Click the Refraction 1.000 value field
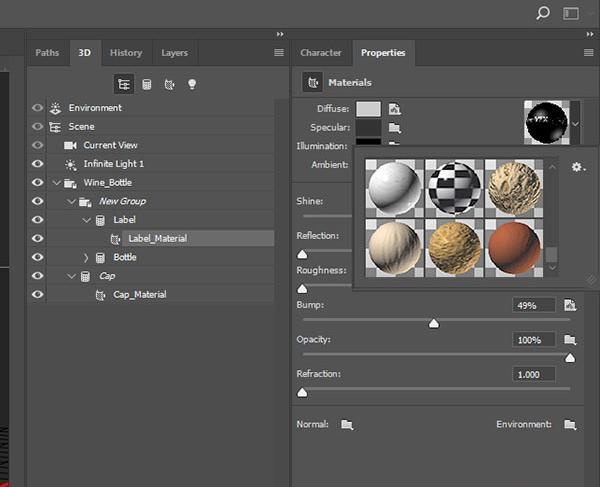The image size is (600, 487). (x=533, y=374)
